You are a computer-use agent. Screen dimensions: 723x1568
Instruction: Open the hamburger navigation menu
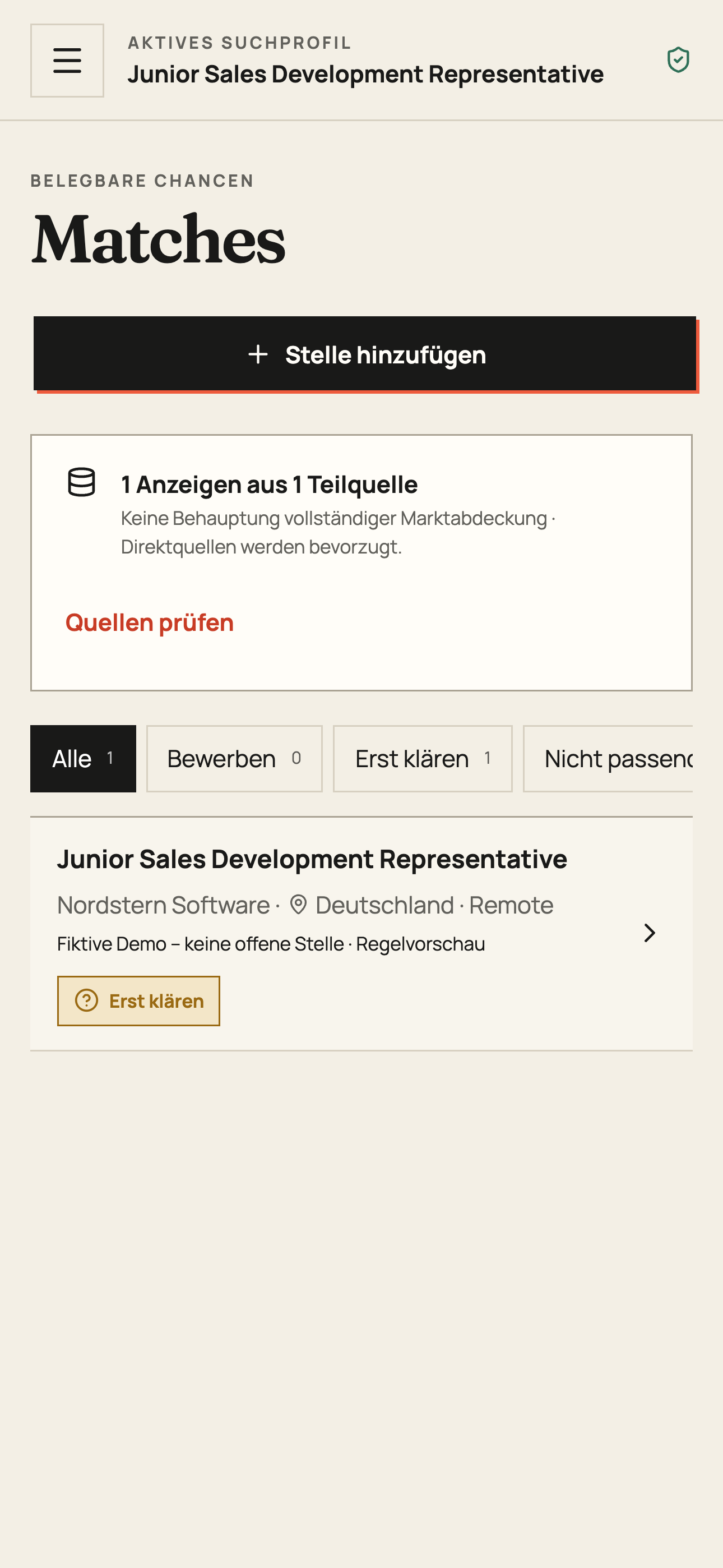point(67,60)
